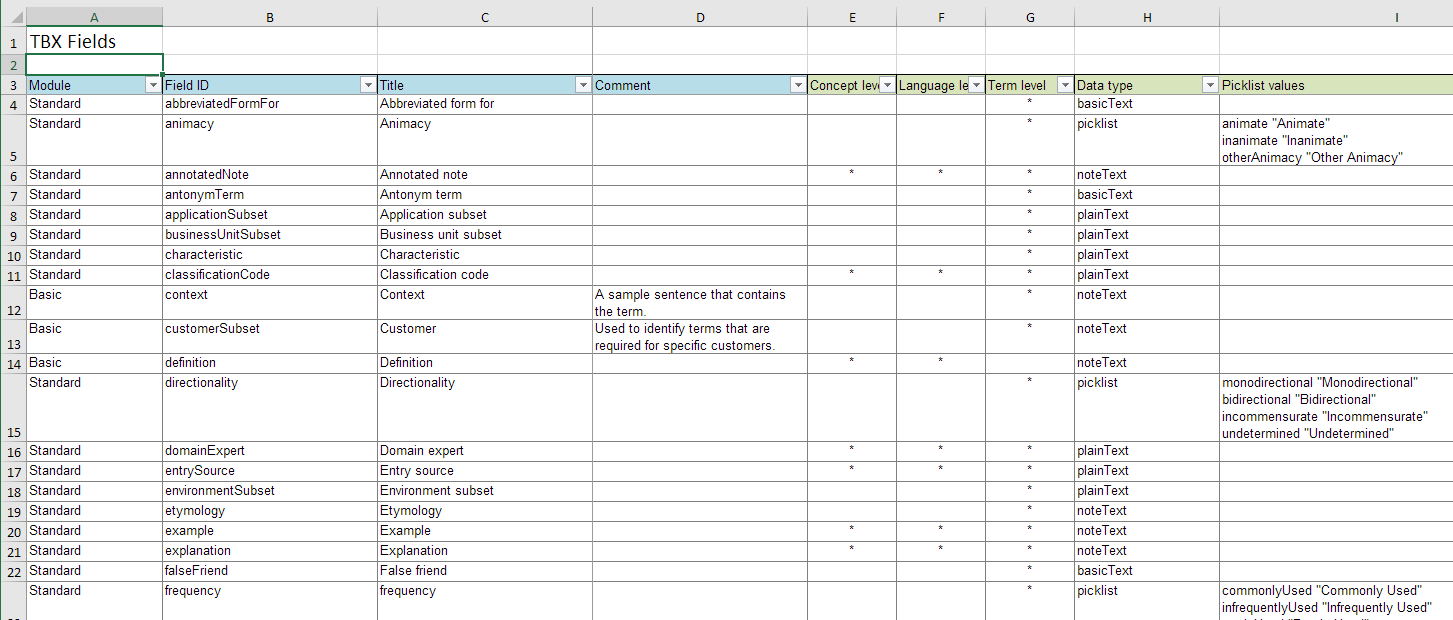
Task: Open the Comment column filter dropdown
Action: pyautogui.click(x=798, y=86)
